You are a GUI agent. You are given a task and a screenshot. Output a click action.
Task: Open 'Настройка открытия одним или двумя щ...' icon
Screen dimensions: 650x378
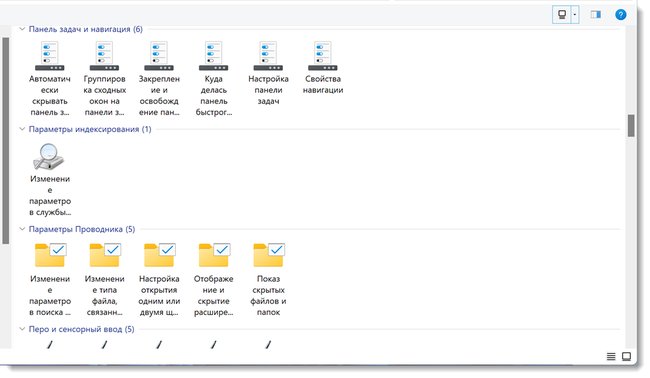click(x=160, y=255)
